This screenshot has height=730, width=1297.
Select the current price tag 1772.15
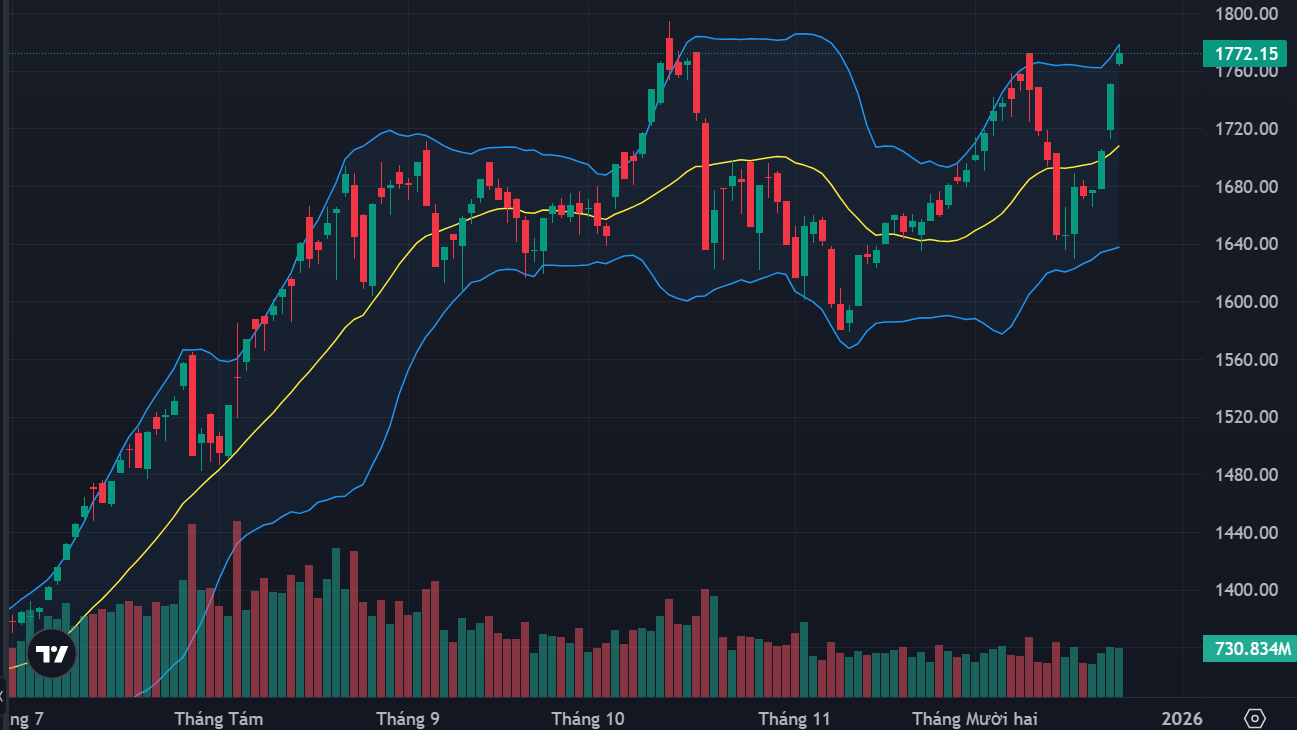click(x=1245, y=53)
